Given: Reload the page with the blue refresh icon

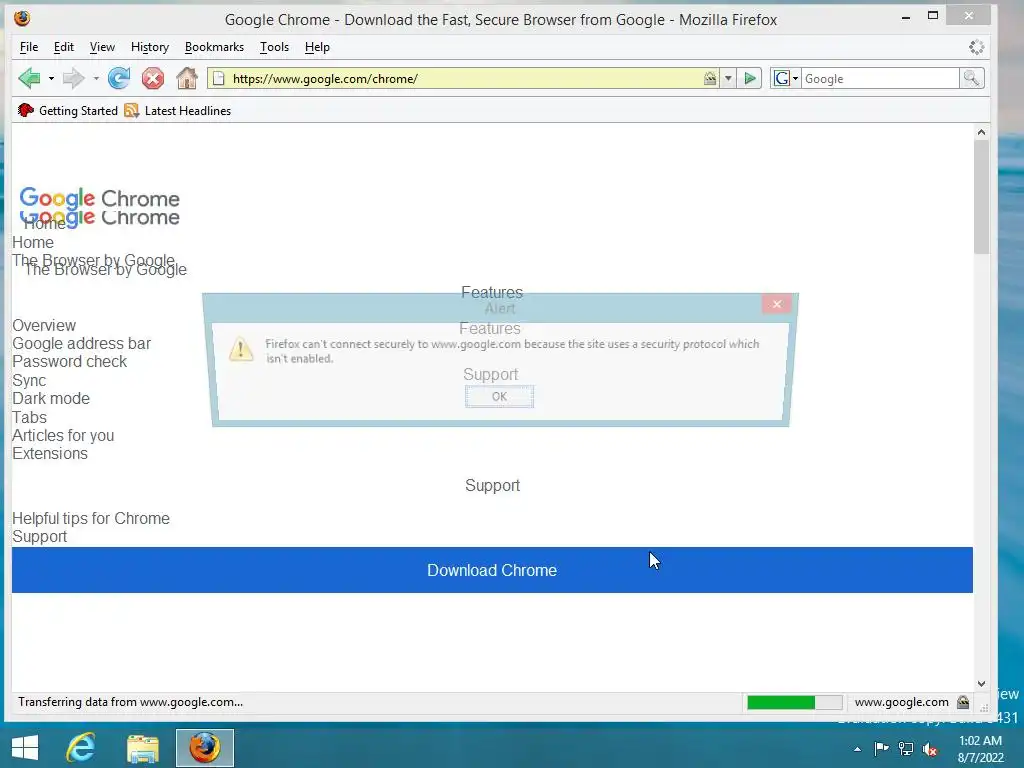Looking at the screenshot, I should pyautogui.click(x=119, y=78).
